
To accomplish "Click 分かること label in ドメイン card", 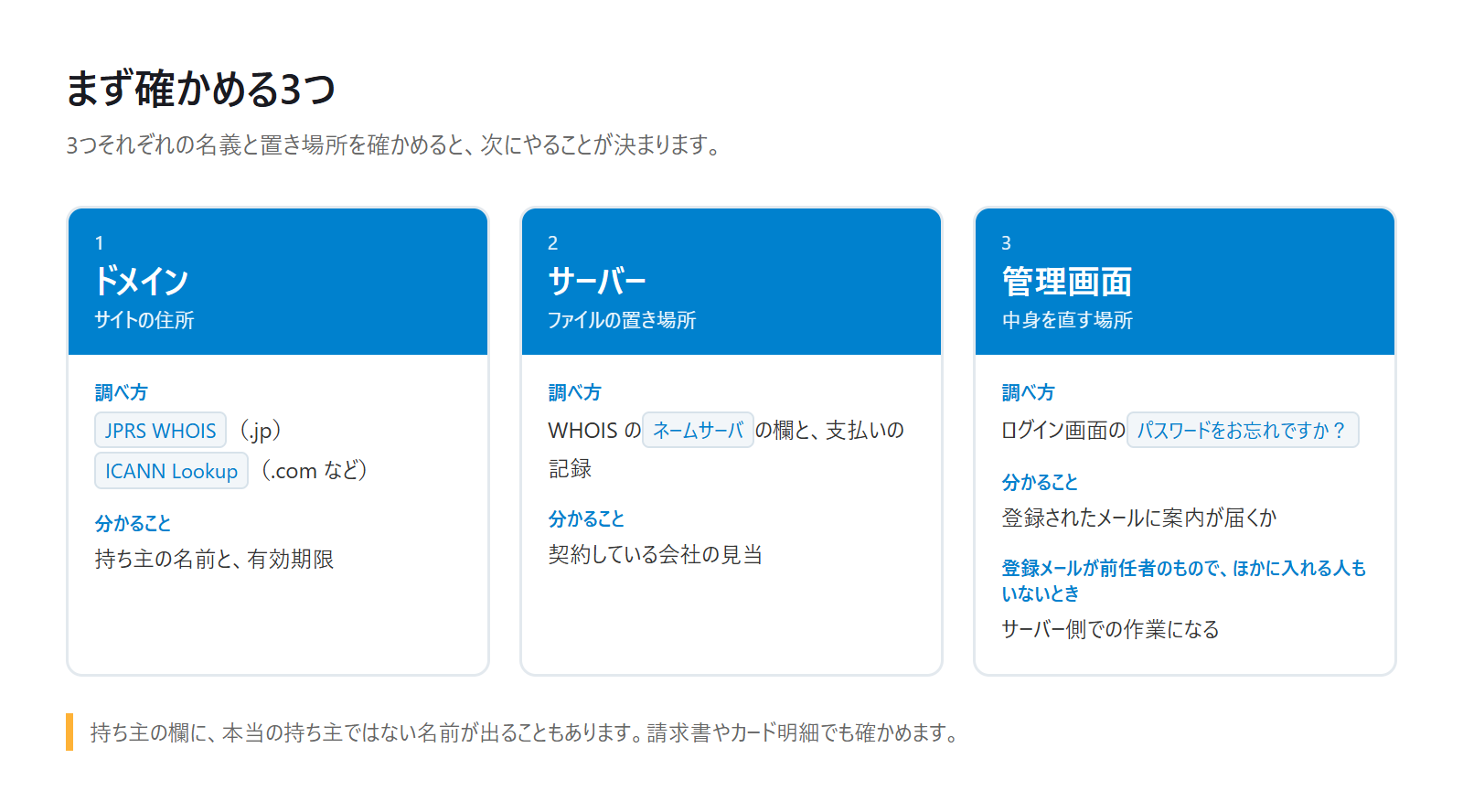I will point(133,523).
